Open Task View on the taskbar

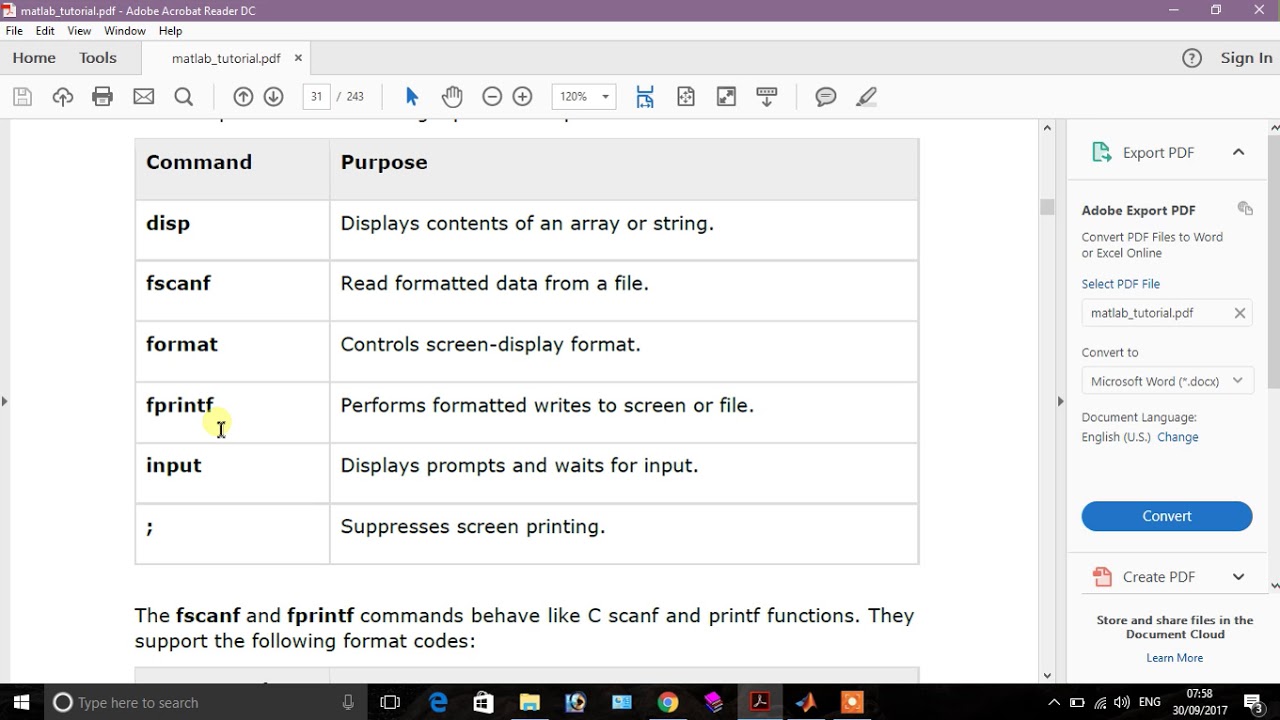click(x=390, y=702)
